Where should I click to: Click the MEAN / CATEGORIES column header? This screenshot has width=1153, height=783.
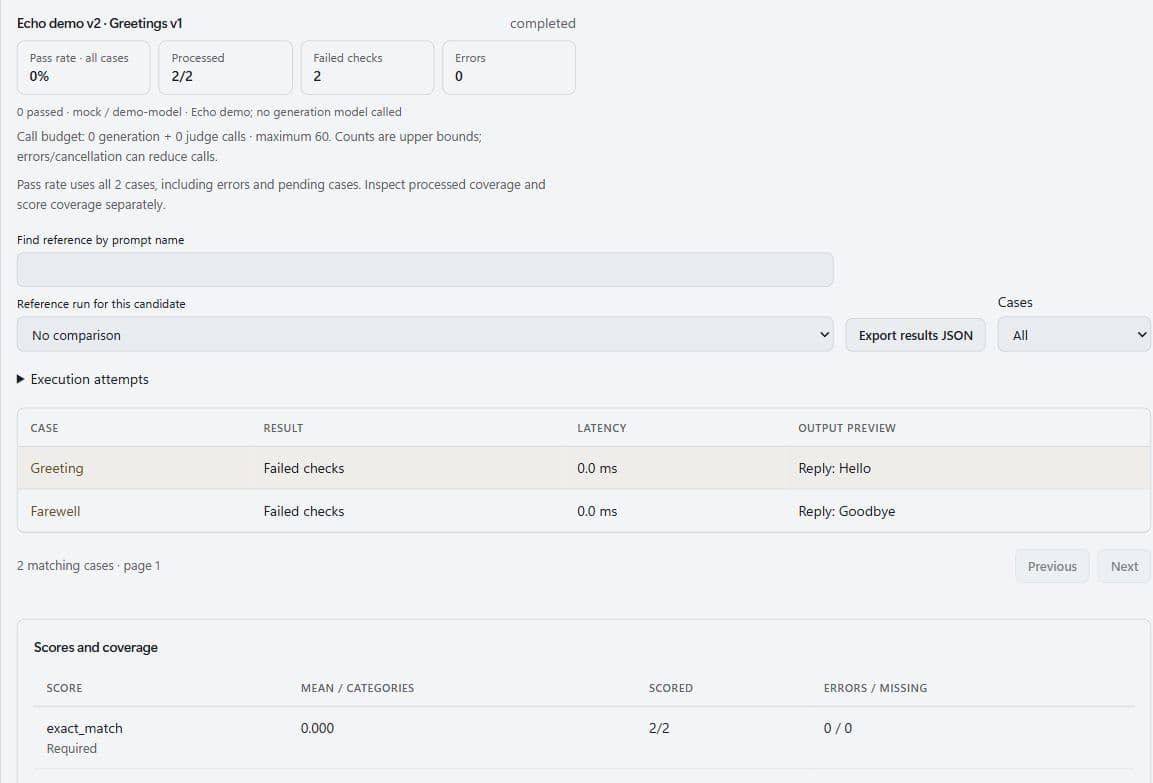pyautogui.click(x=357, y=688)
